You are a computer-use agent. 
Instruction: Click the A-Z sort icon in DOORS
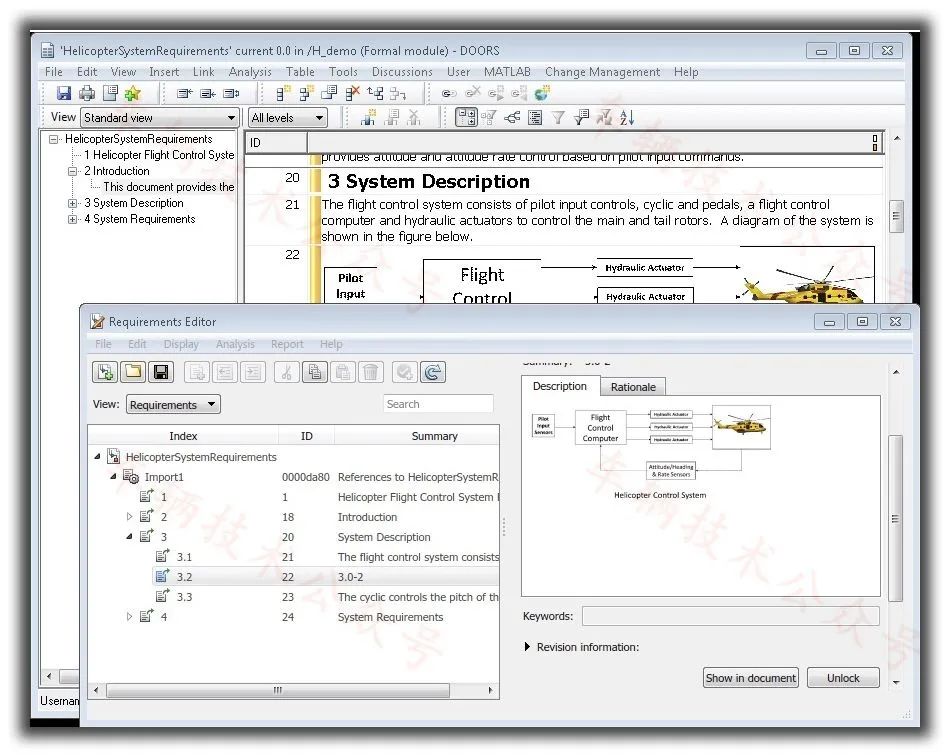click(627, 117)
